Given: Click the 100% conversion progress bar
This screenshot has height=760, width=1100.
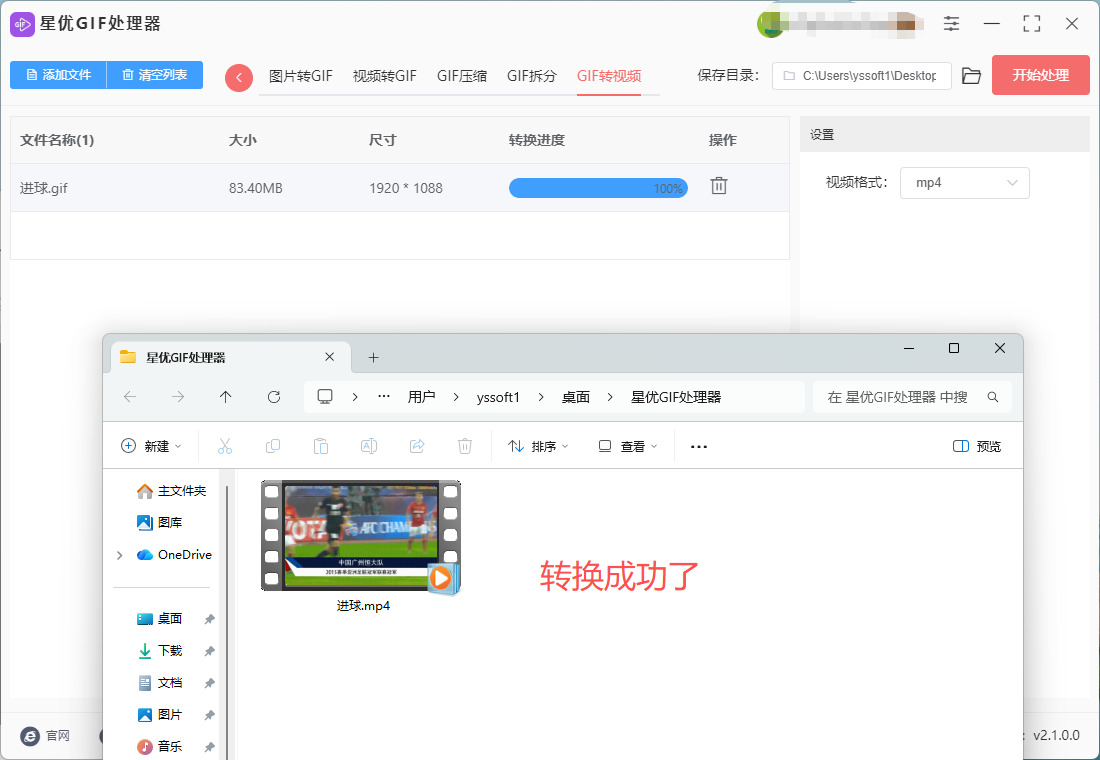Looking at the screenshot, I should pos(598,188).
